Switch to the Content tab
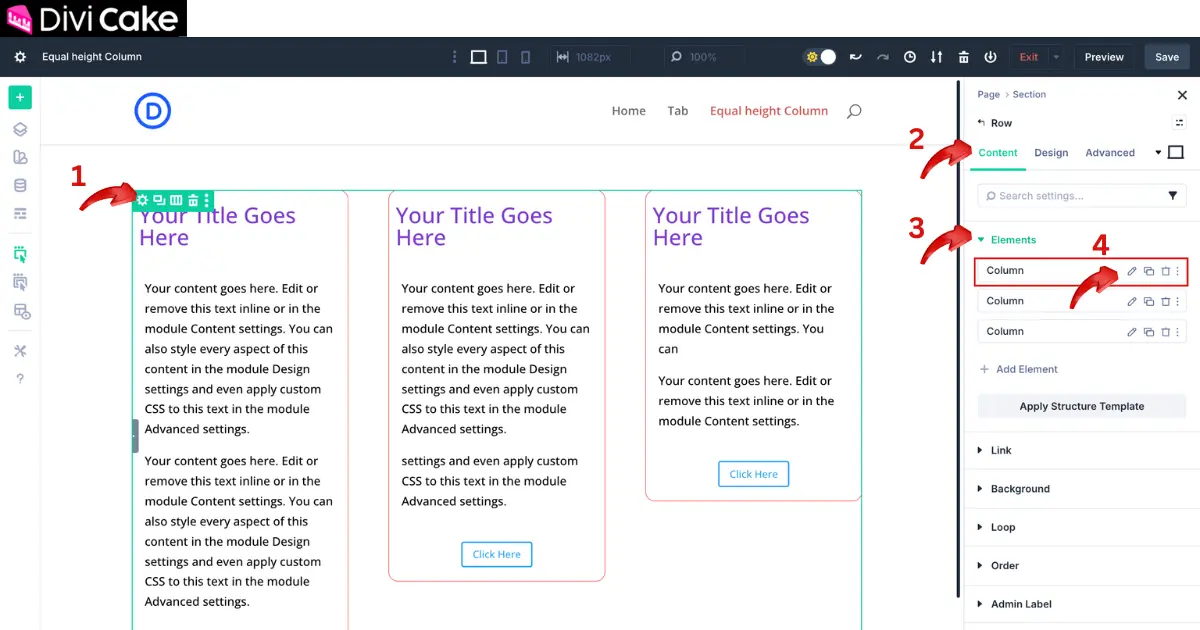This screenshot has height=630, width=1200. pyautogui.click(x=998, y=153)
